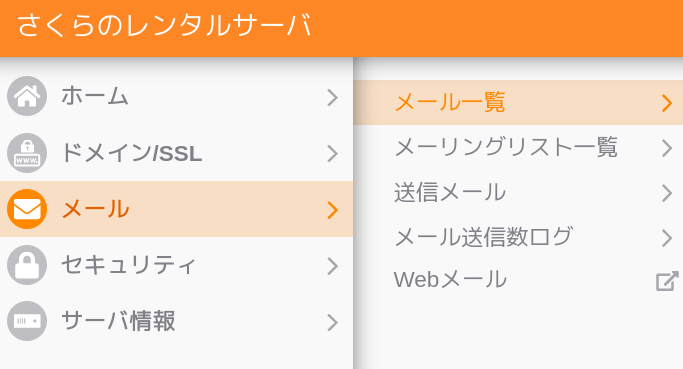Select the 送信メール menu entry

point(518,193)
